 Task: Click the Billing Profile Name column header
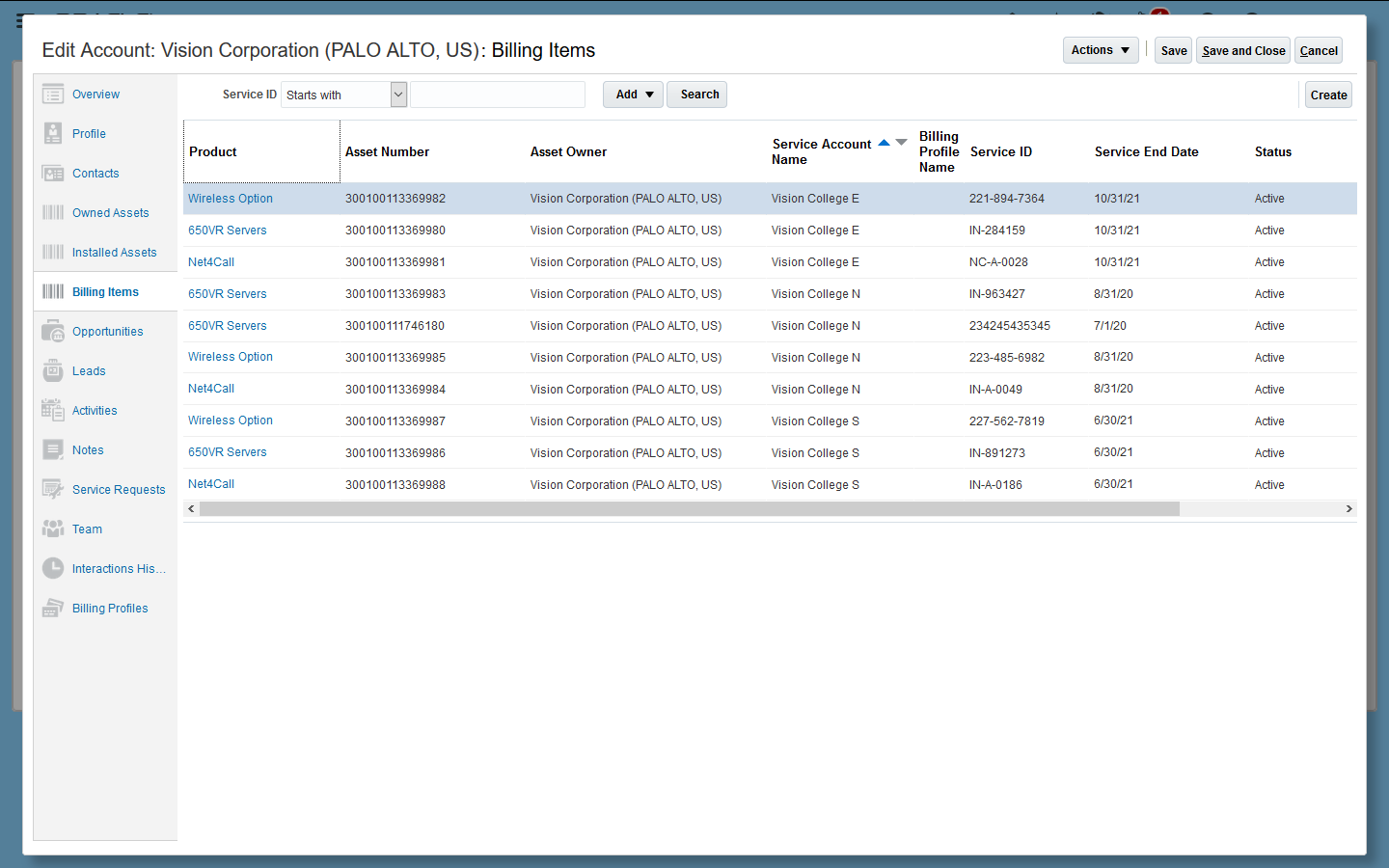point(940,151)
